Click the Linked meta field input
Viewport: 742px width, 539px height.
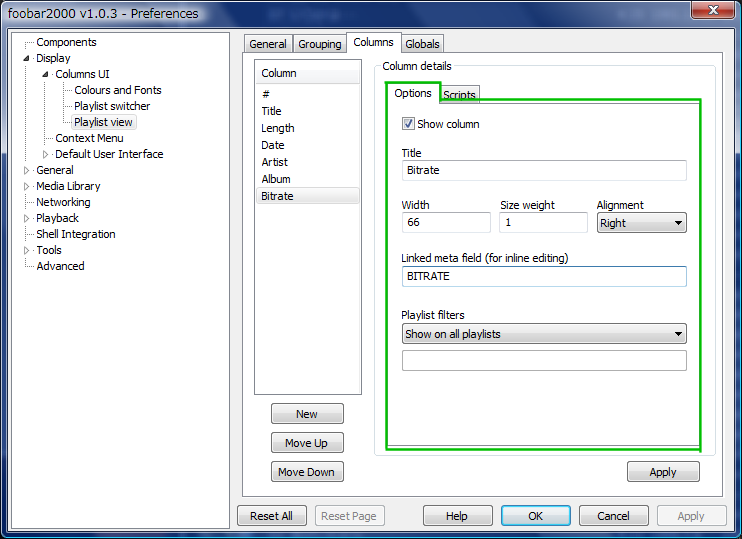(544, 276)
